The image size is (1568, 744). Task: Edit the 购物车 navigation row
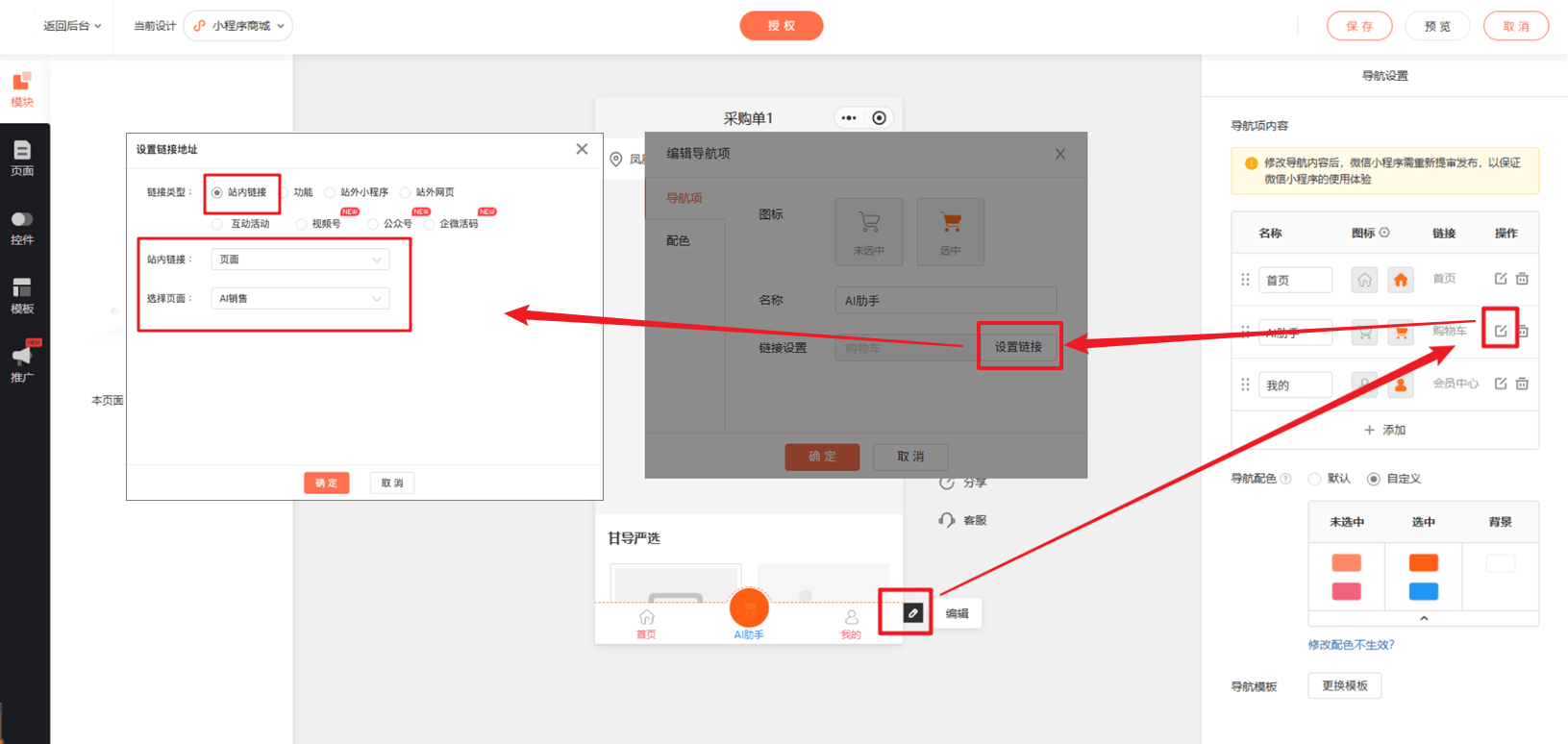[x=1500, y=331]
